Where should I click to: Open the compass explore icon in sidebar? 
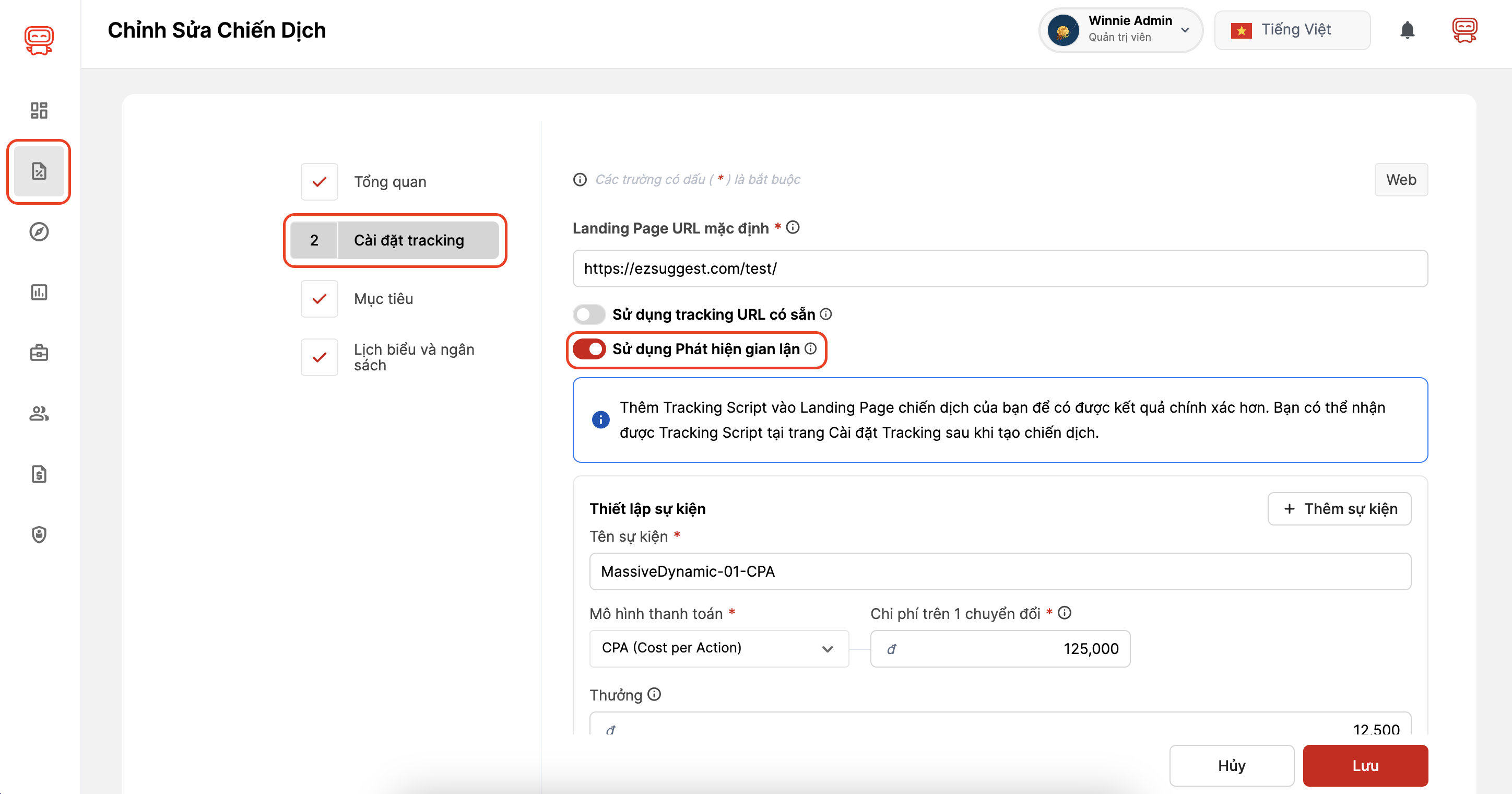(39, 232)
